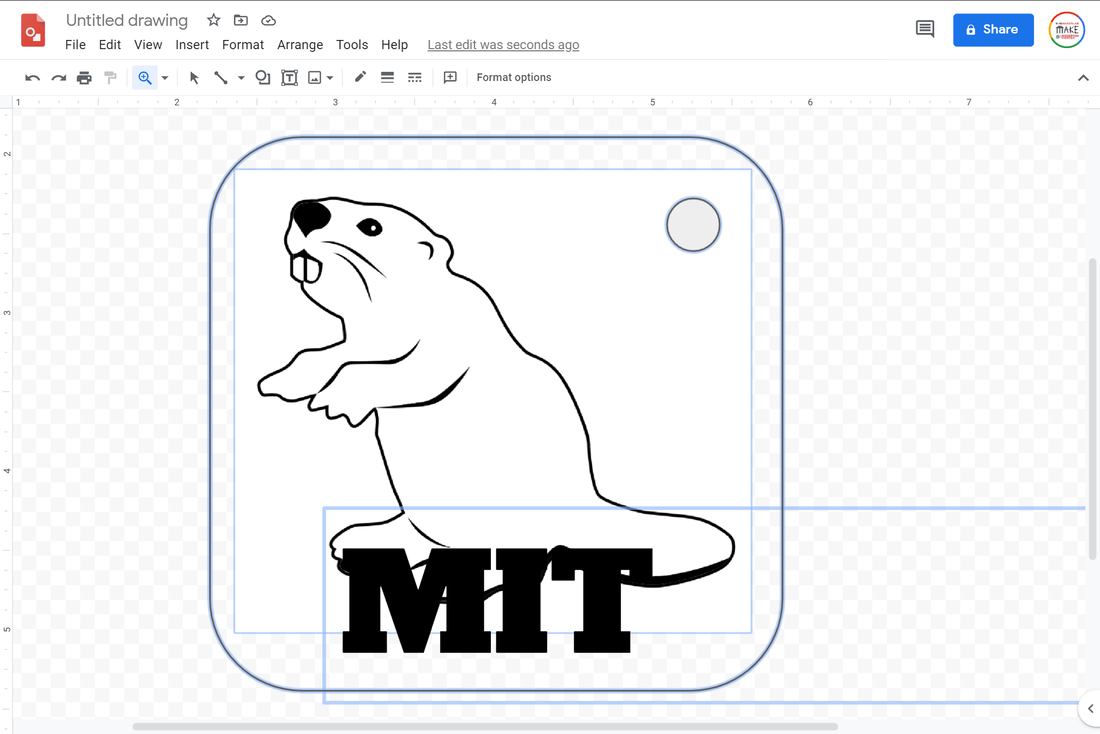Change the border color with pencil icon
The height and width of the screenshot is (734, 1100).
pyautogui.click(x=360, y=77)
